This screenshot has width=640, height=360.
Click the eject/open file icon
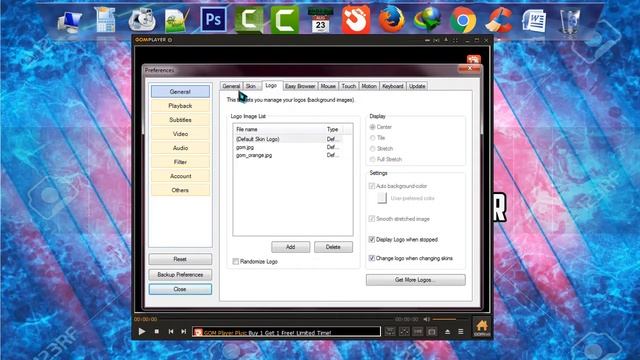click(x=447, y=332)
